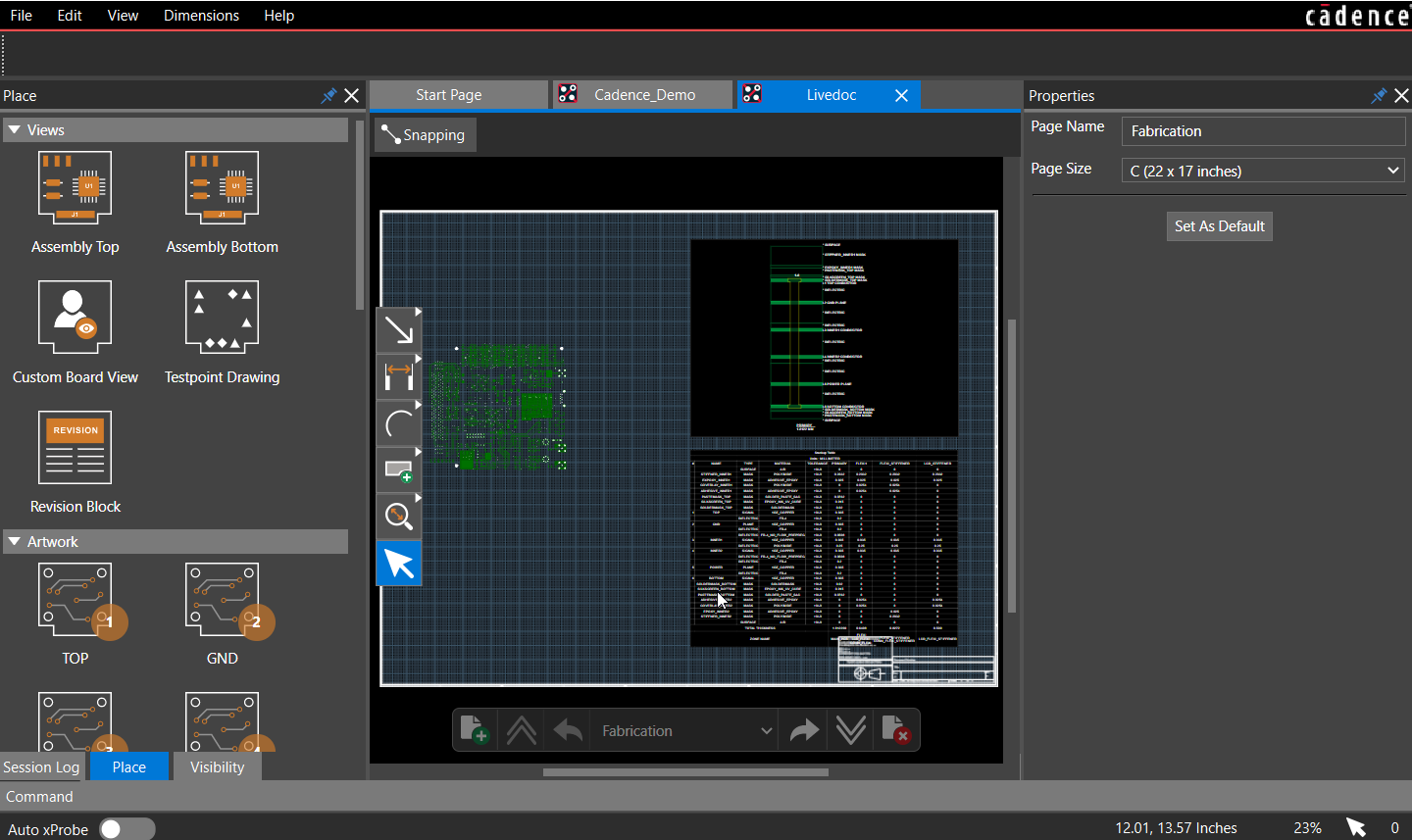Screen dimensions: 1412x840
Task: Click the coordinates readout in status bar
Action: tap(1176, 828)
